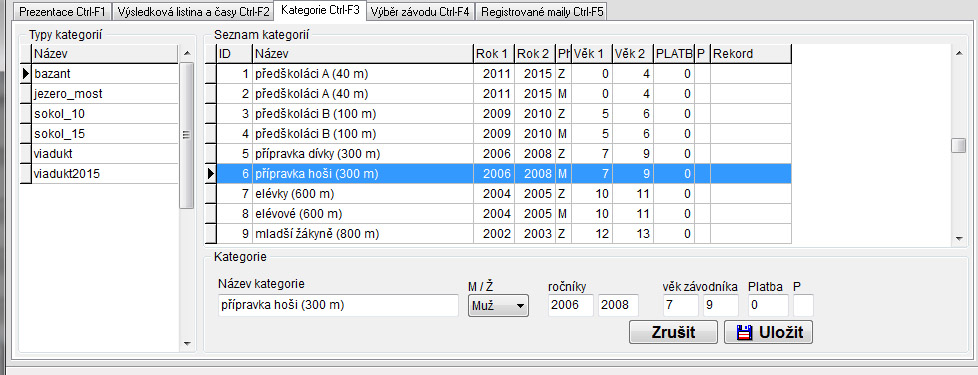The width and height of the screenshot is (978, 375).
Task: Switch to the Prezentace Ctrl-F1 tab
Action: pos(63,11)
